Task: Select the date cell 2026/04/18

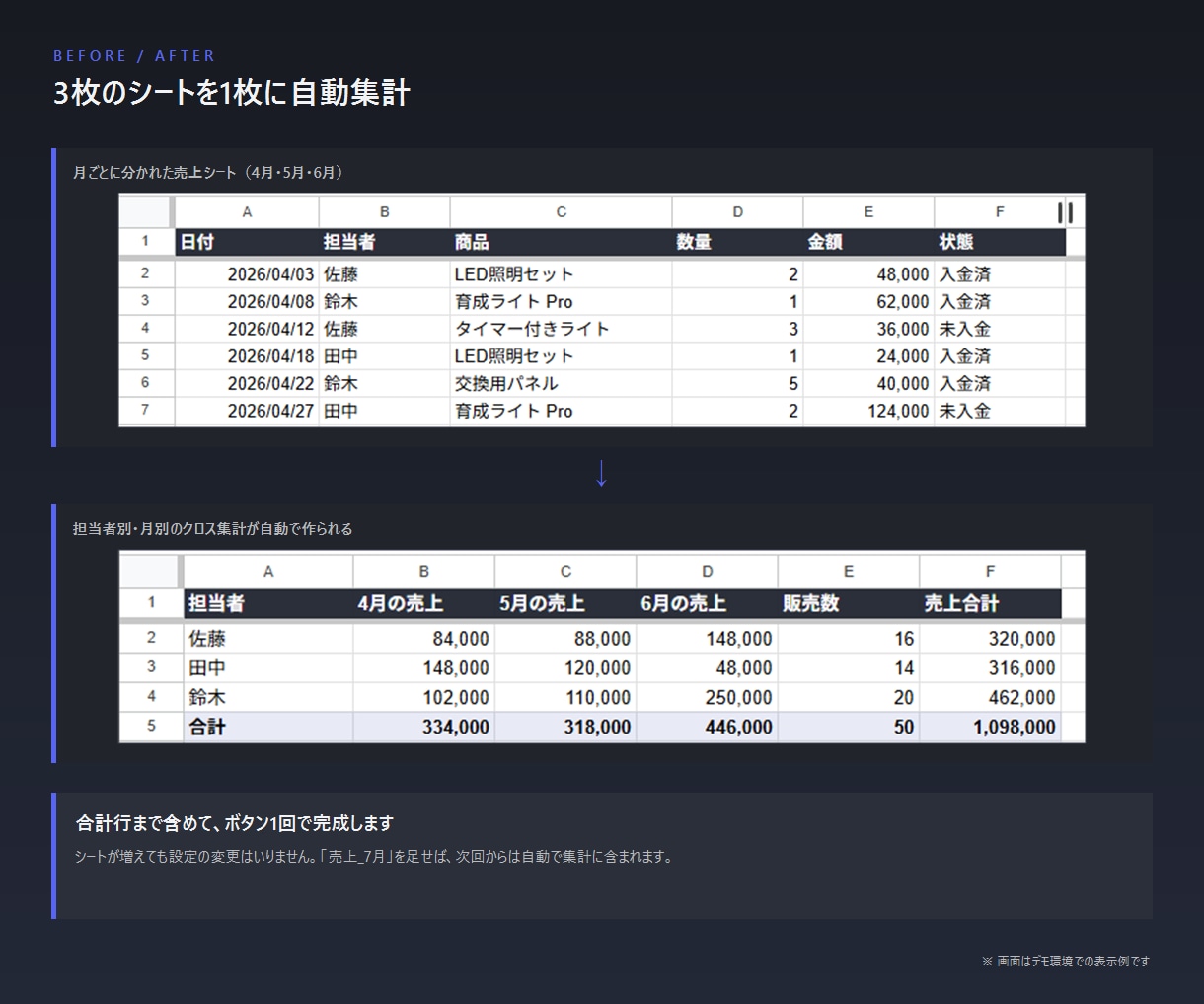Action: (247, 356)
